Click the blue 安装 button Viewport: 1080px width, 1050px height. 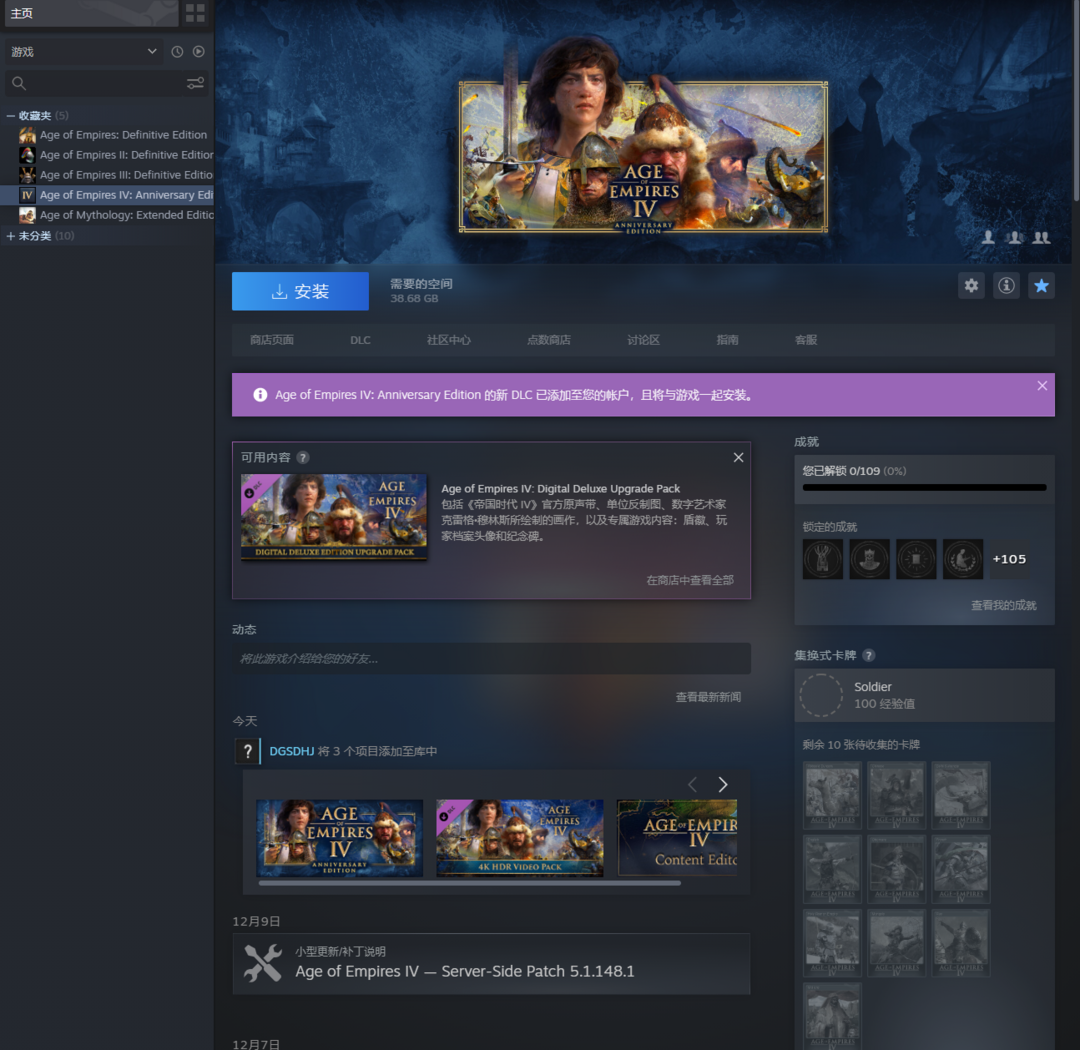[300, 291]
